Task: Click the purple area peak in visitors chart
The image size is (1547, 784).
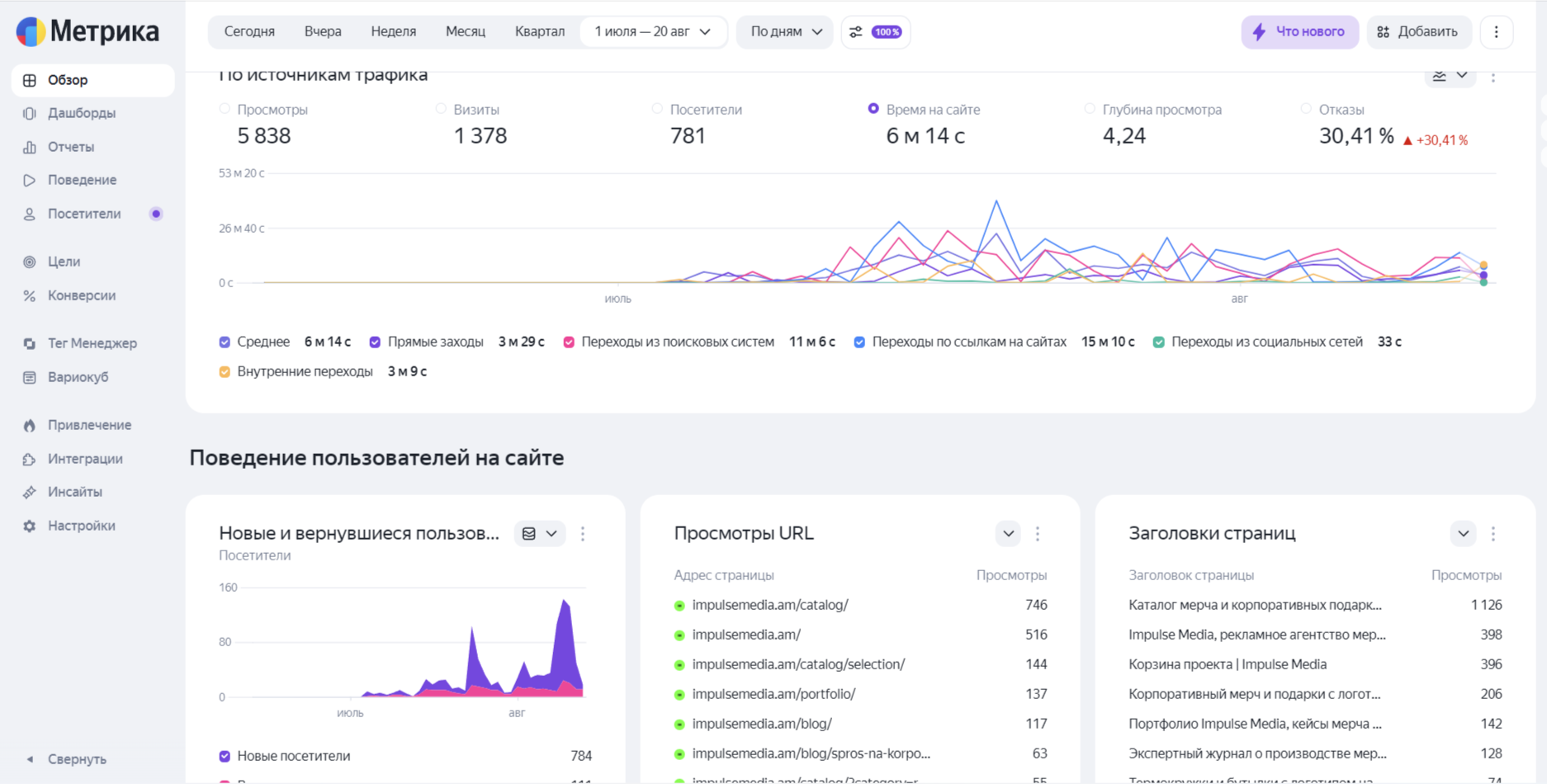Action: coord(565,603)
